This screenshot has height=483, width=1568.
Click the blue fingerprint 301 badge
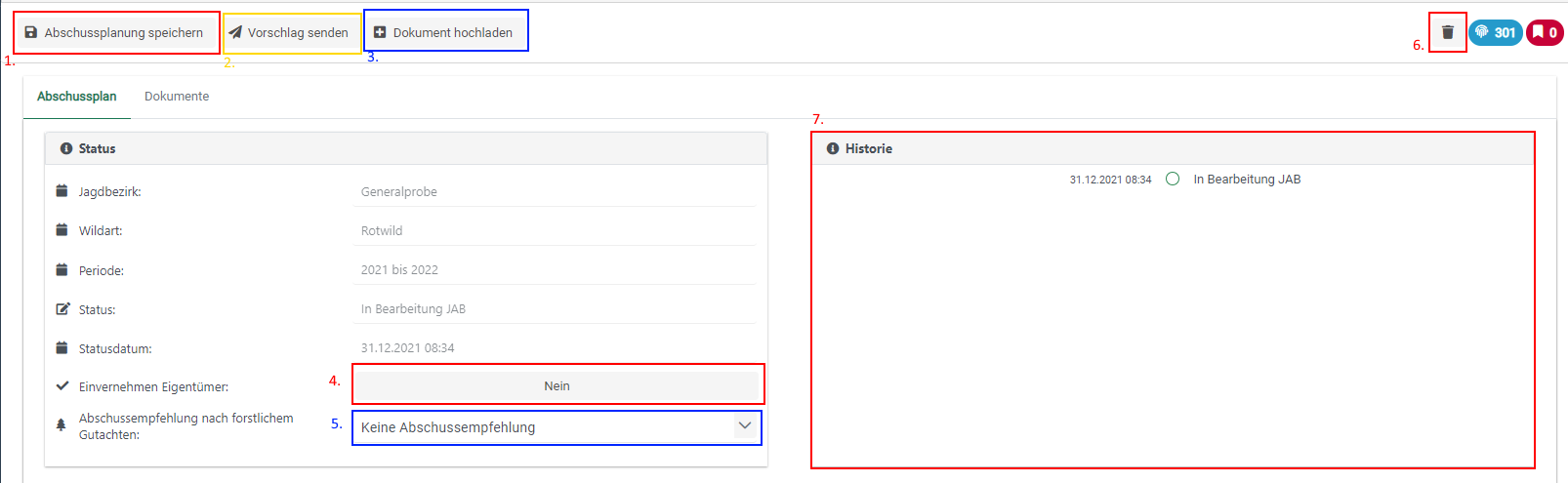(x=1495, y=32)
